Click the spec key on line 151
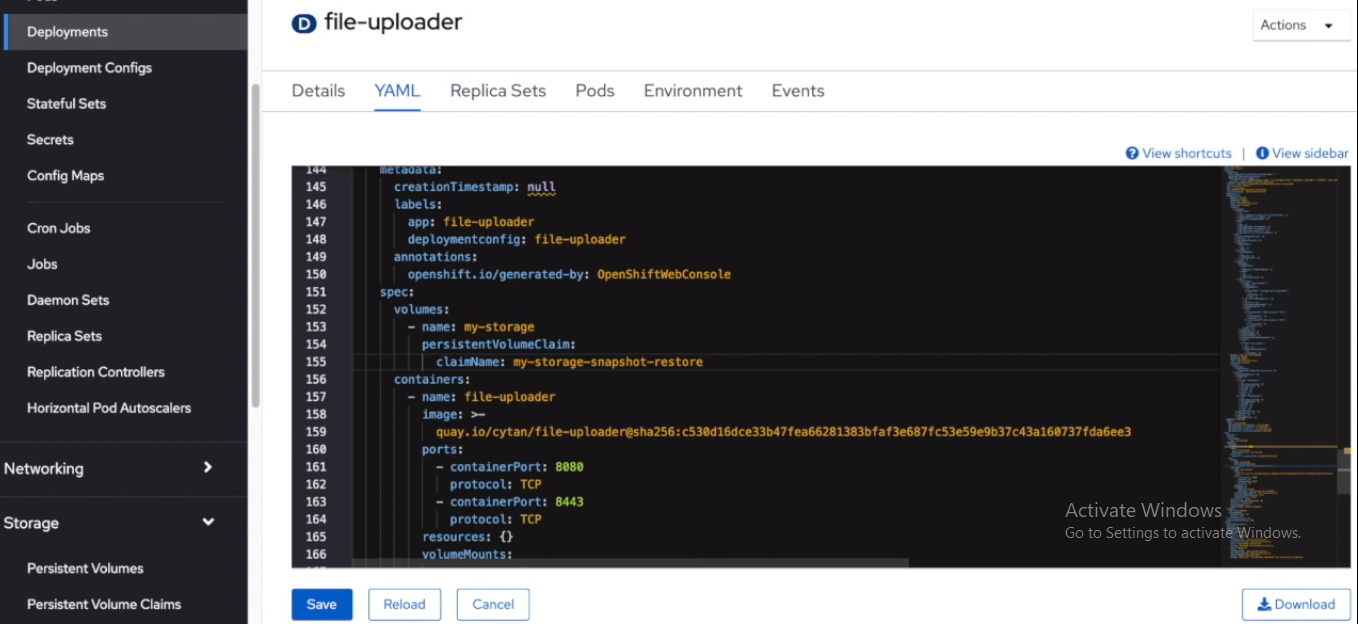 click(396, 292)
